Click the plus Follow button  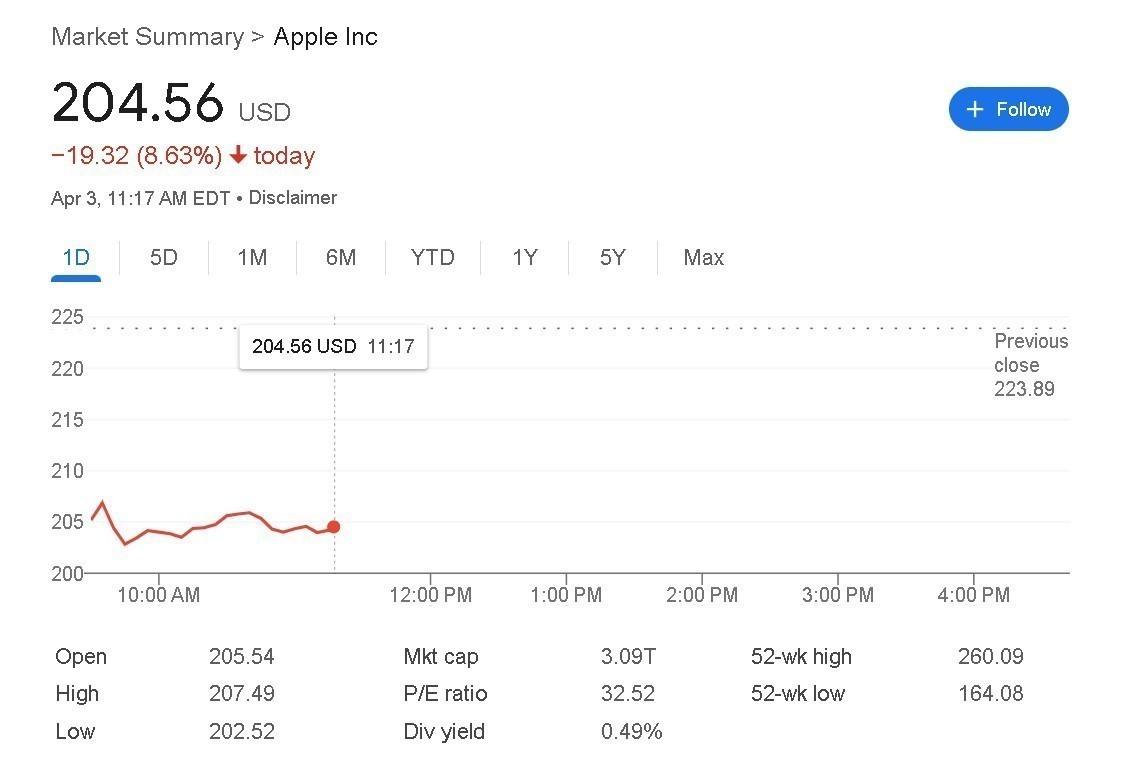[x=1008, y=109]
